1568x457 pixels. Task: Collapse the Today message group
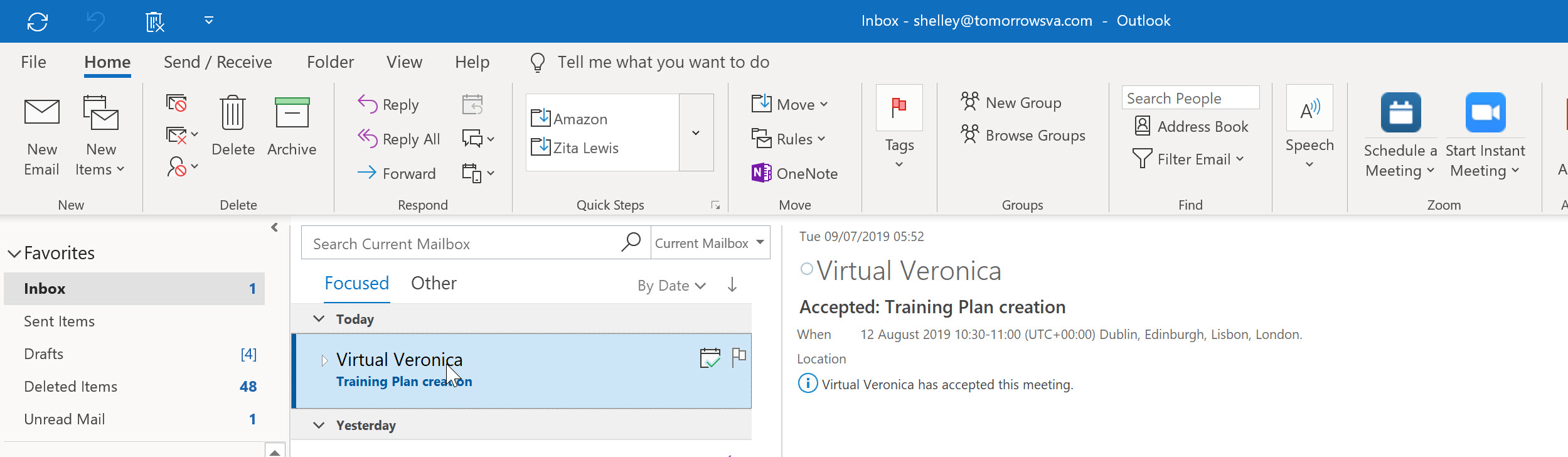pos(319,319)
